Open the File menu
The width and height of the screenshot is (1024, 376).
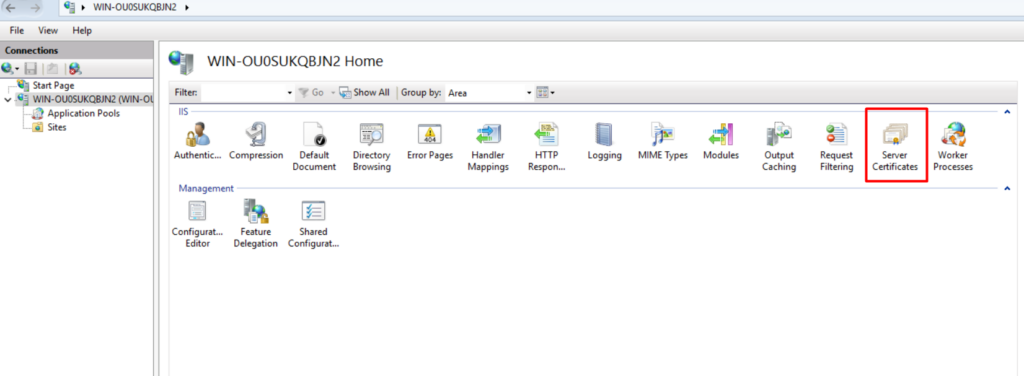point(17,30)
